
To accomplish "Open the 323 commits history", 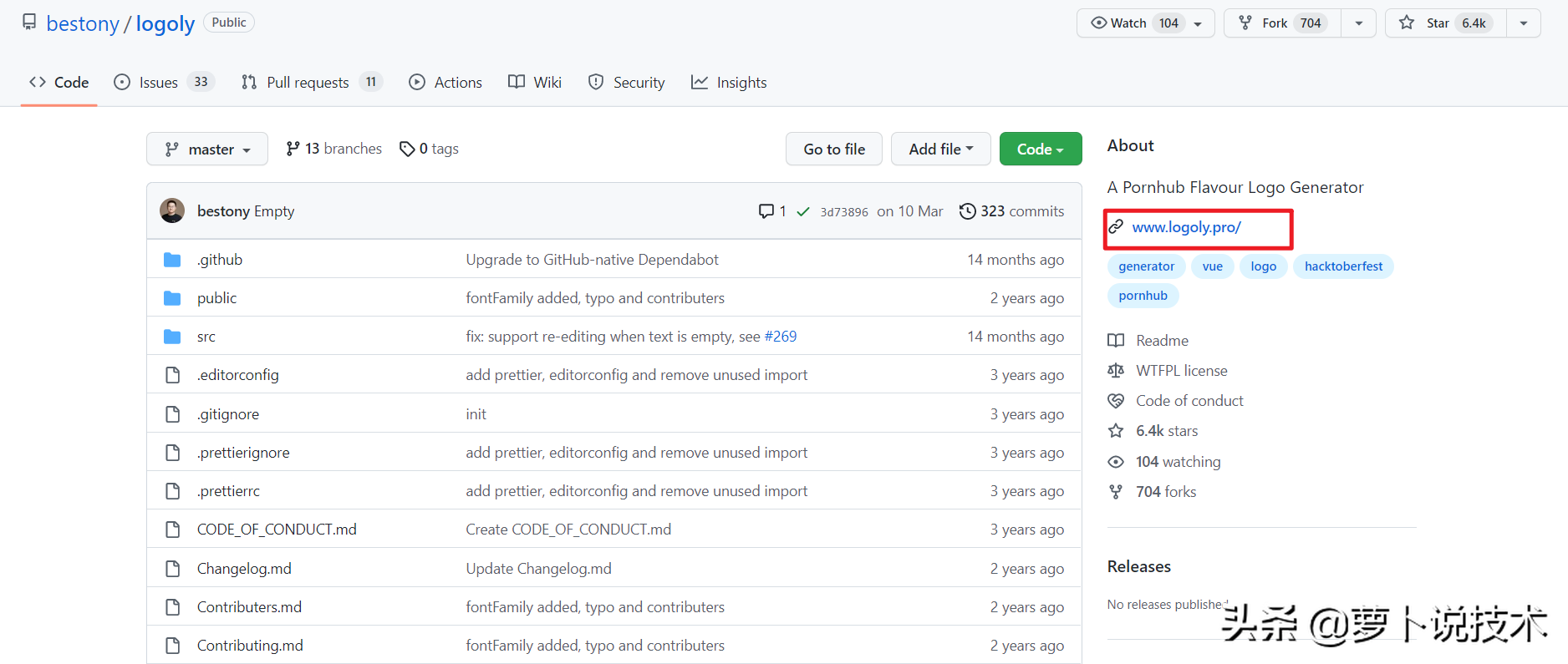I will point(1011,211).
